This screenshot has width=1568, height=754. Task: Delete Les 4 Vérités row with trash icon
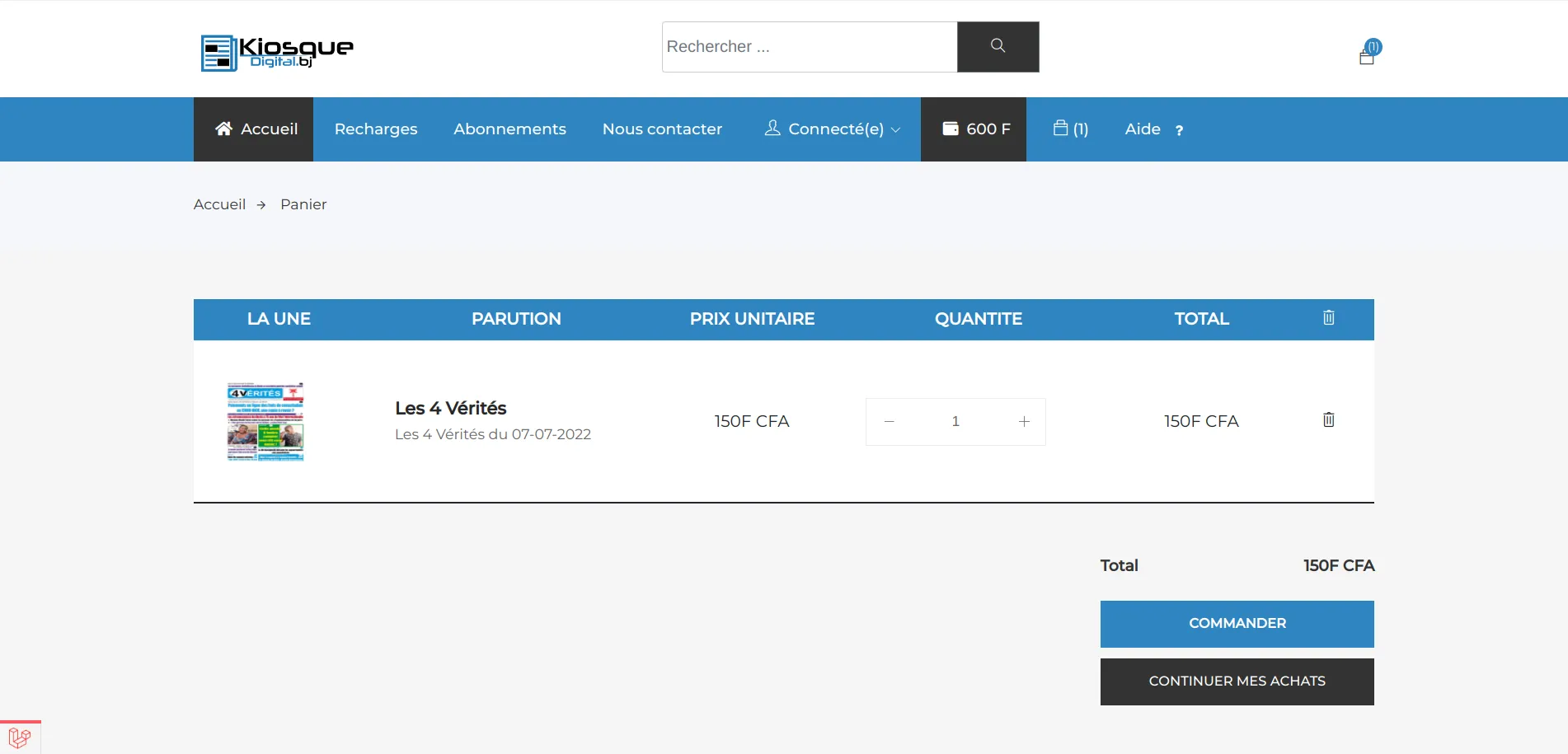point(1328,420)
